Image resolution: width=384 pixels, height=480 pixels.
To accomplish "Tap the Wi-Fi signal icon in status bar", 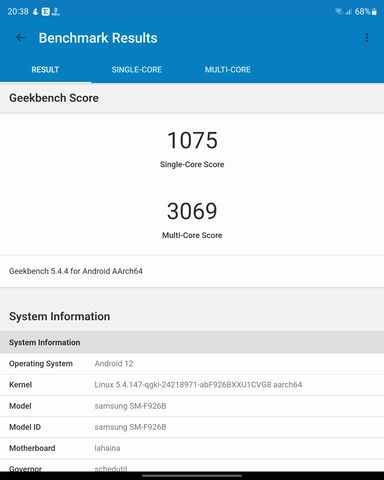I will point(339,12).
